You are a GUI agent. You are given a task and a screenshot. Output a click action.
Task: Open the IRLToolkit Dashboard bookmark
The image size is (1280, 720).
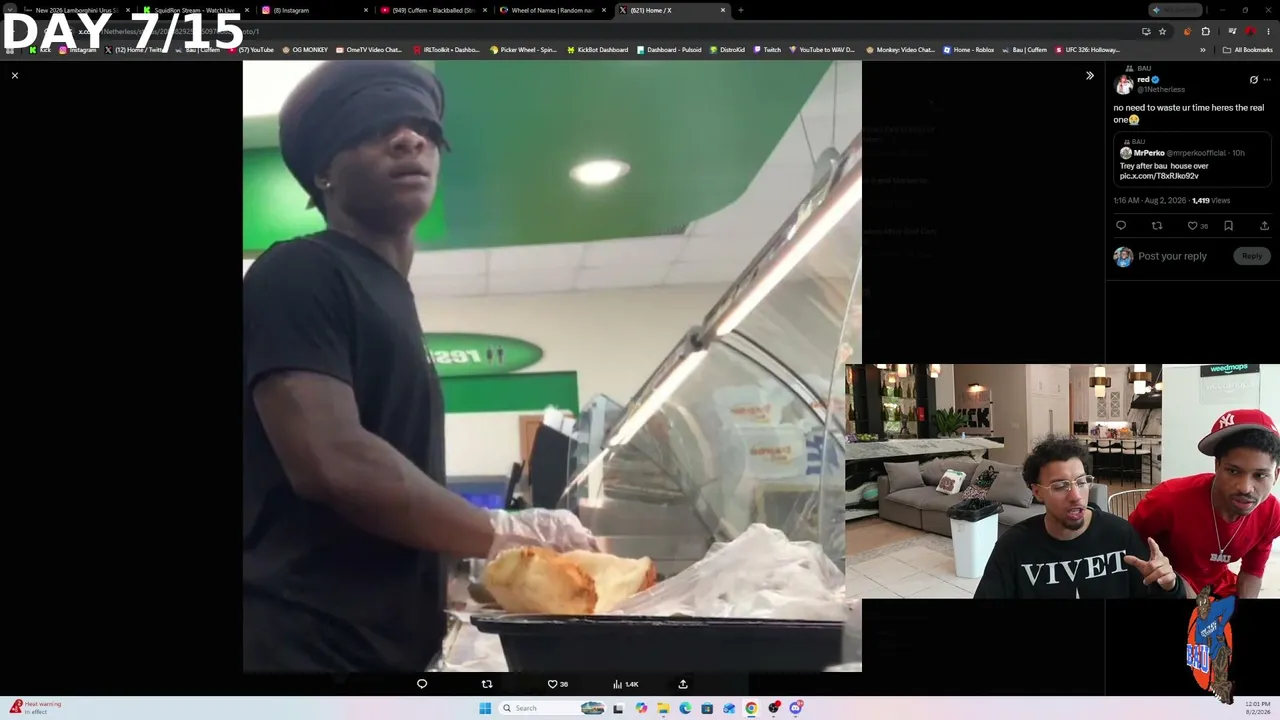tap(446, 50)
